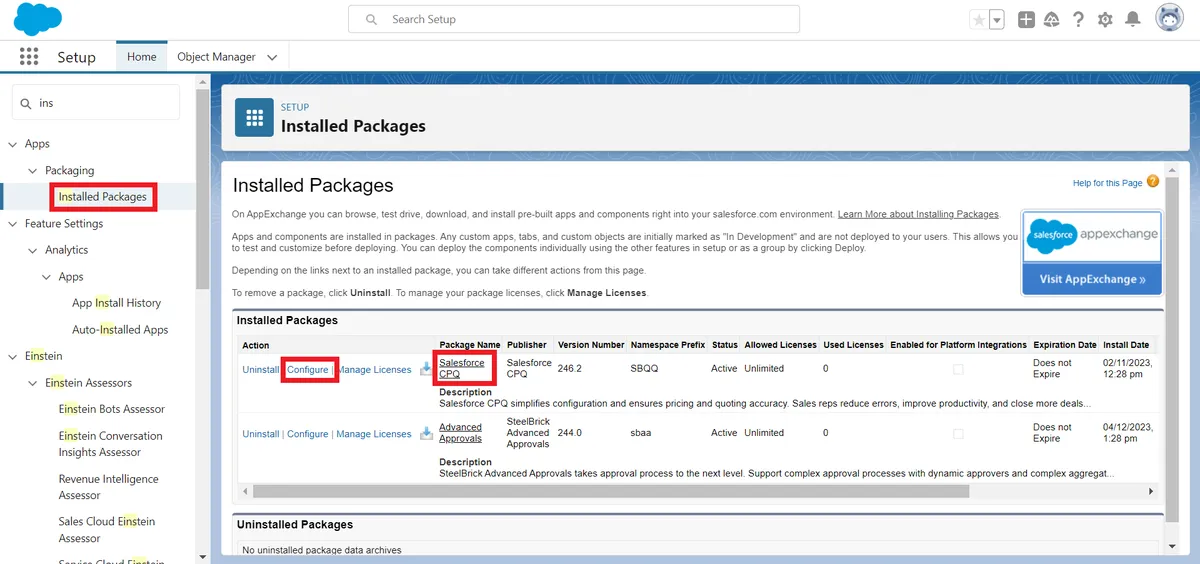The height and width of the screenshot is (564, 1200).
Task: Click the Search Setup input field
Action: [574, 19]
